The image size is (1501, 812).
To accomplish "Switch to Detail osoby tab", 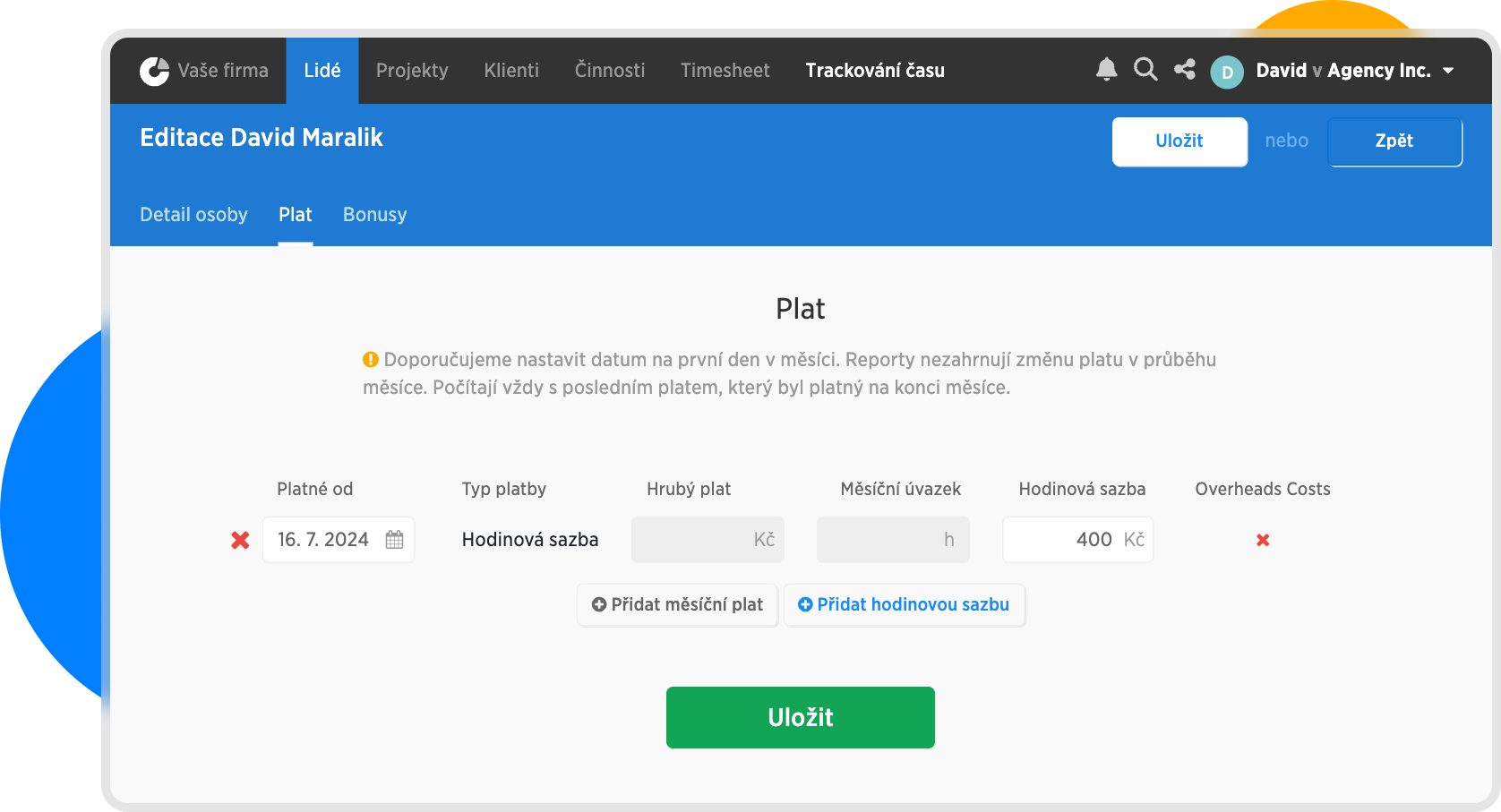I will coord(193,215).
